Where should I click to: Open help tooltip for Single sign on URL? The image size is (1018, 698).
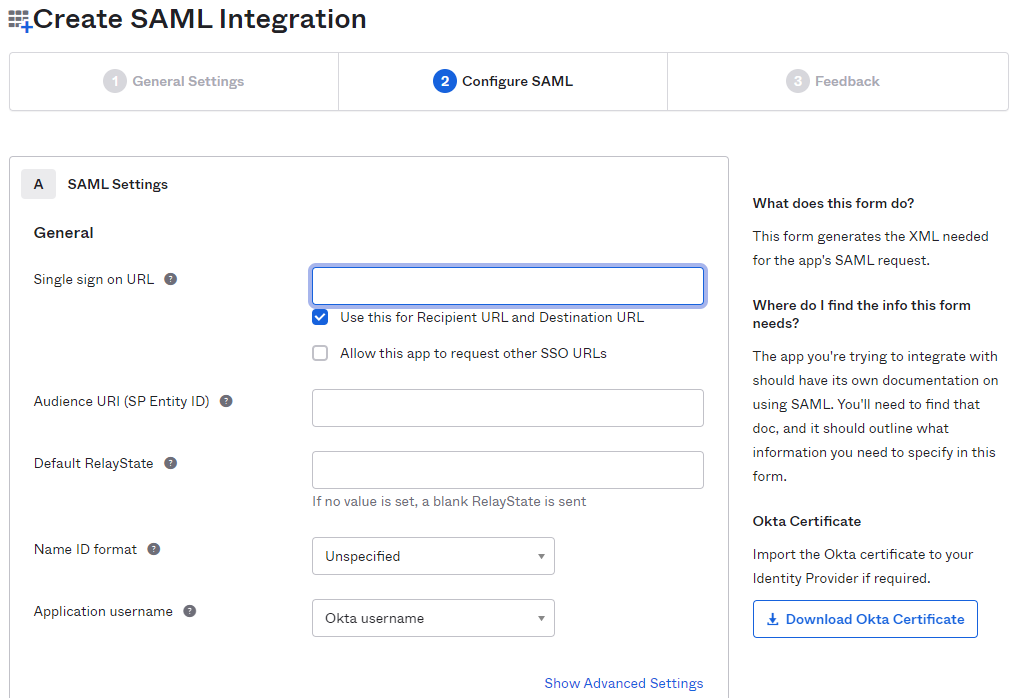pos(171,279)
